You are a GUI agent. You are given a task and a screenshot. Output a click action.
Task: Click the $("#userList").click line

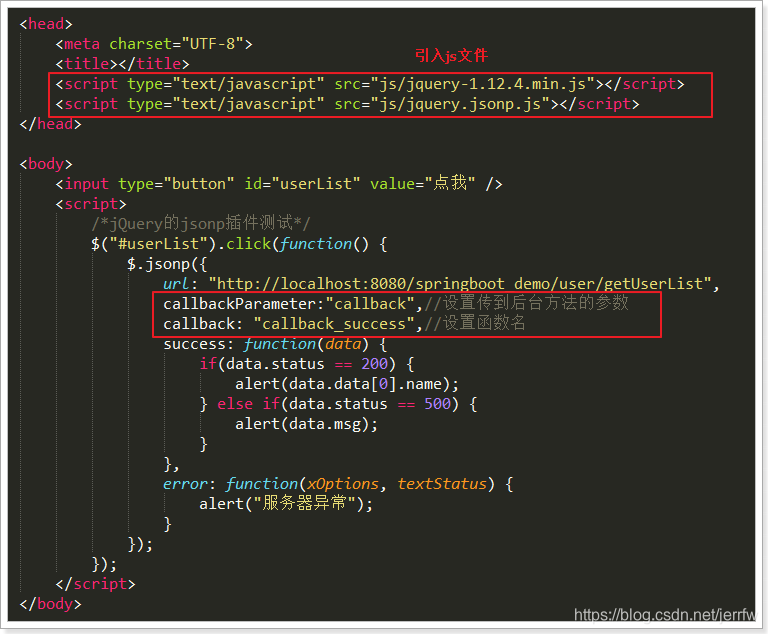pos(239,244)
